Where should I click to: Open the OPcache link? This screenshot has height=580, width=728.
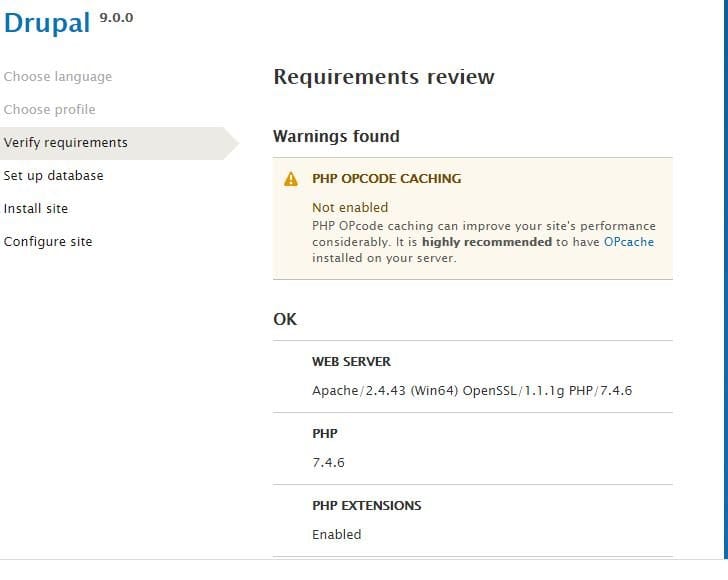pyautogui.click(x=629, y=242)
